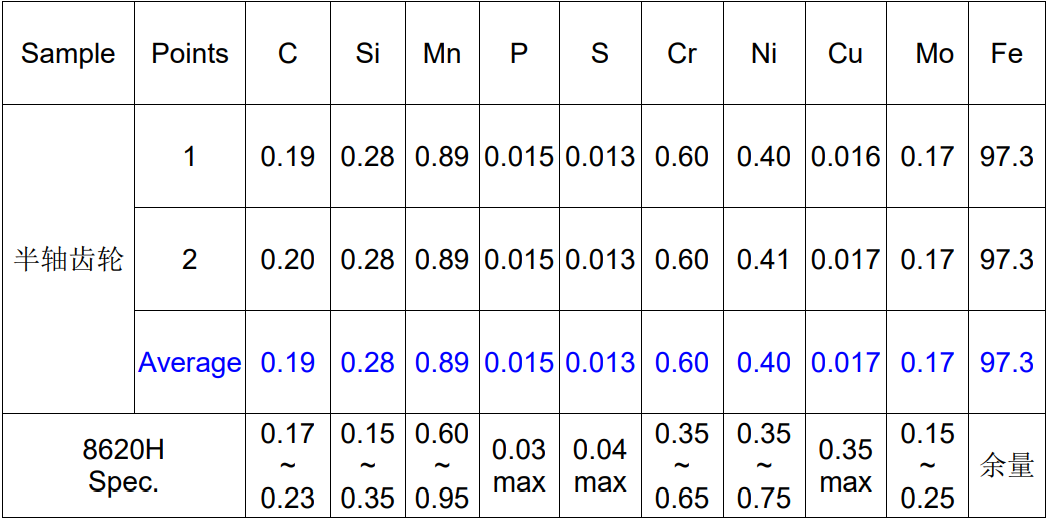Viewport: 1048px width, 519px height.
Task: Click the Points cell labeled 1
Action: (190, 157)
